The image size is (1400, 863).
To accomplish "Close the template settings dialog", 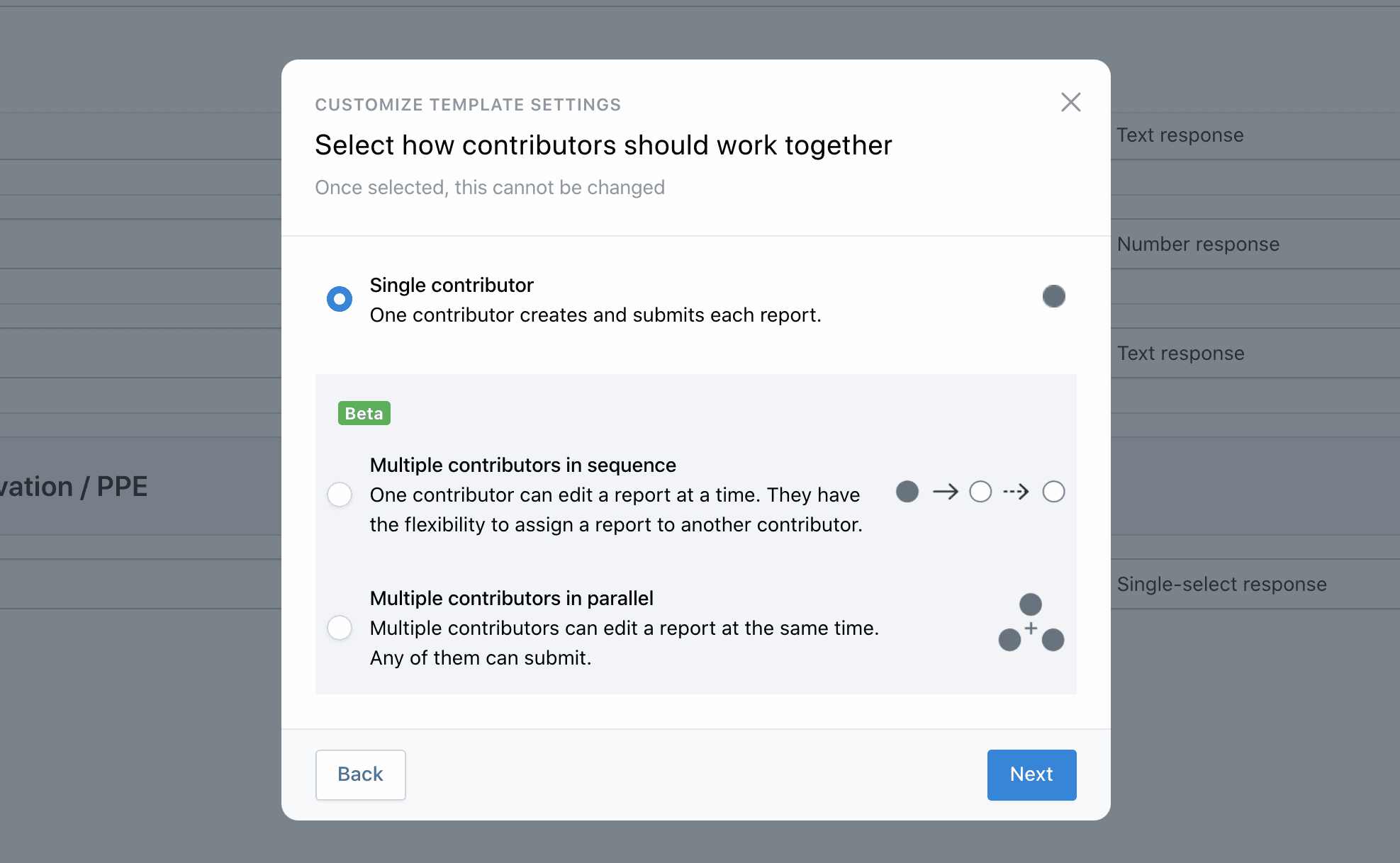I will pos(1070,102).
